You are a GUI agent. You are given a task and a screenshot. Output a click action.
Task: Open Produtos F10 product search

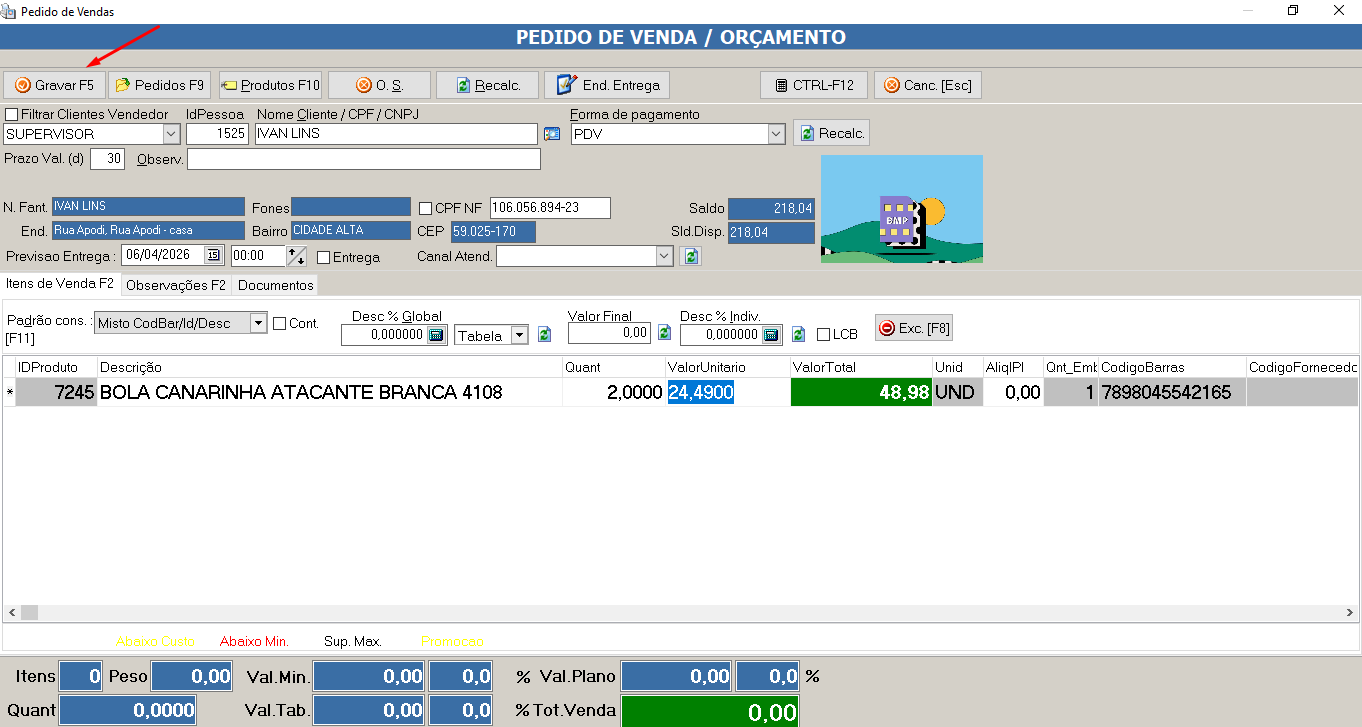pos(270,85)
